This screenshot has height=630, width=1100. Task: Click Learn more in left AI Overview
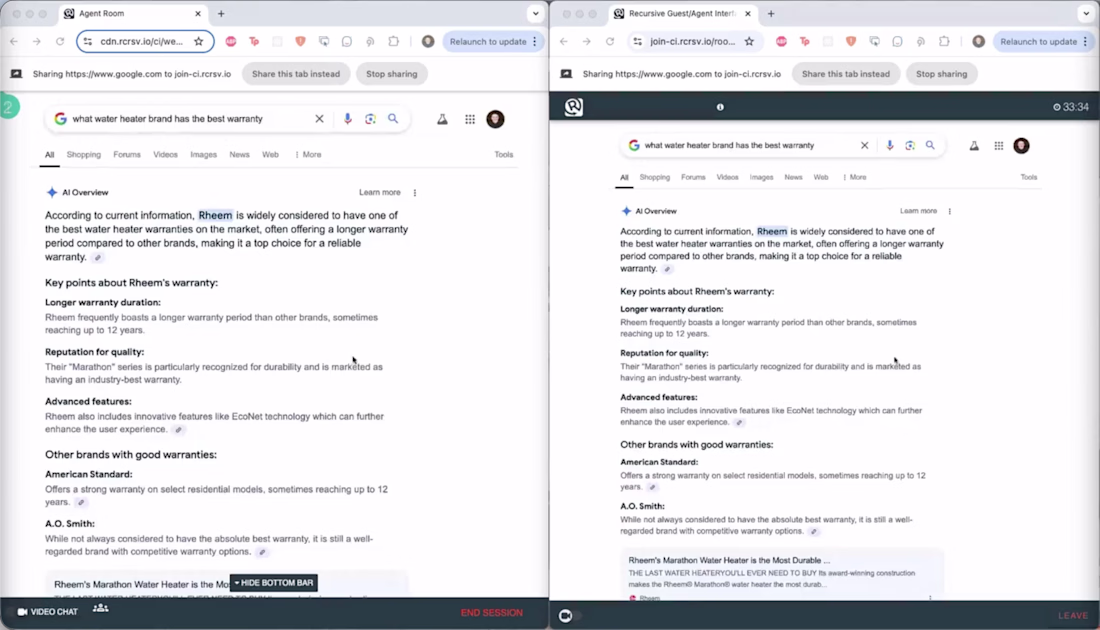(x=380, y=192)
